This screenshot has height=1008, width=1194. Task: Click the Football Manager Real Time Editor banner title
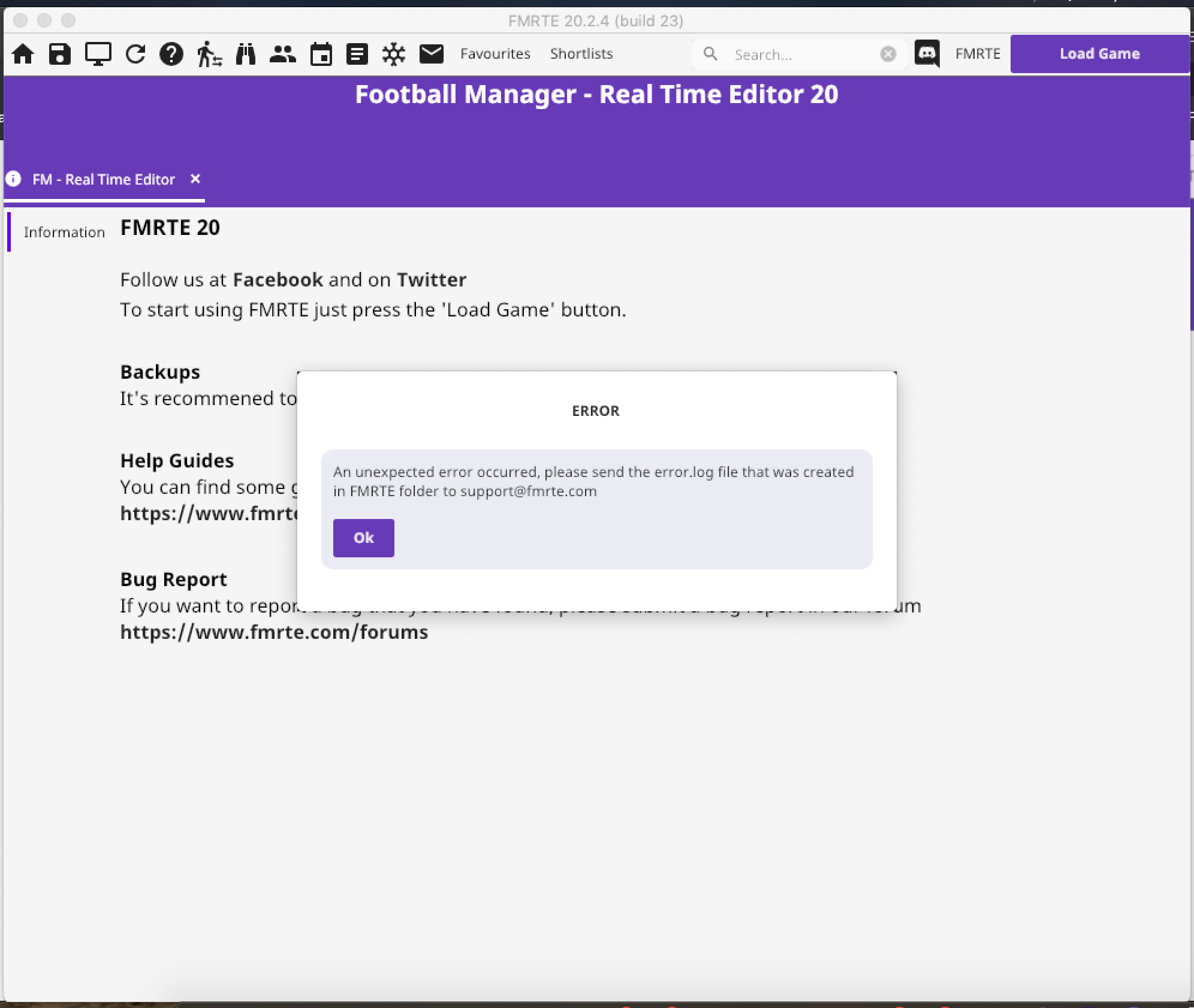click(596, 94)
